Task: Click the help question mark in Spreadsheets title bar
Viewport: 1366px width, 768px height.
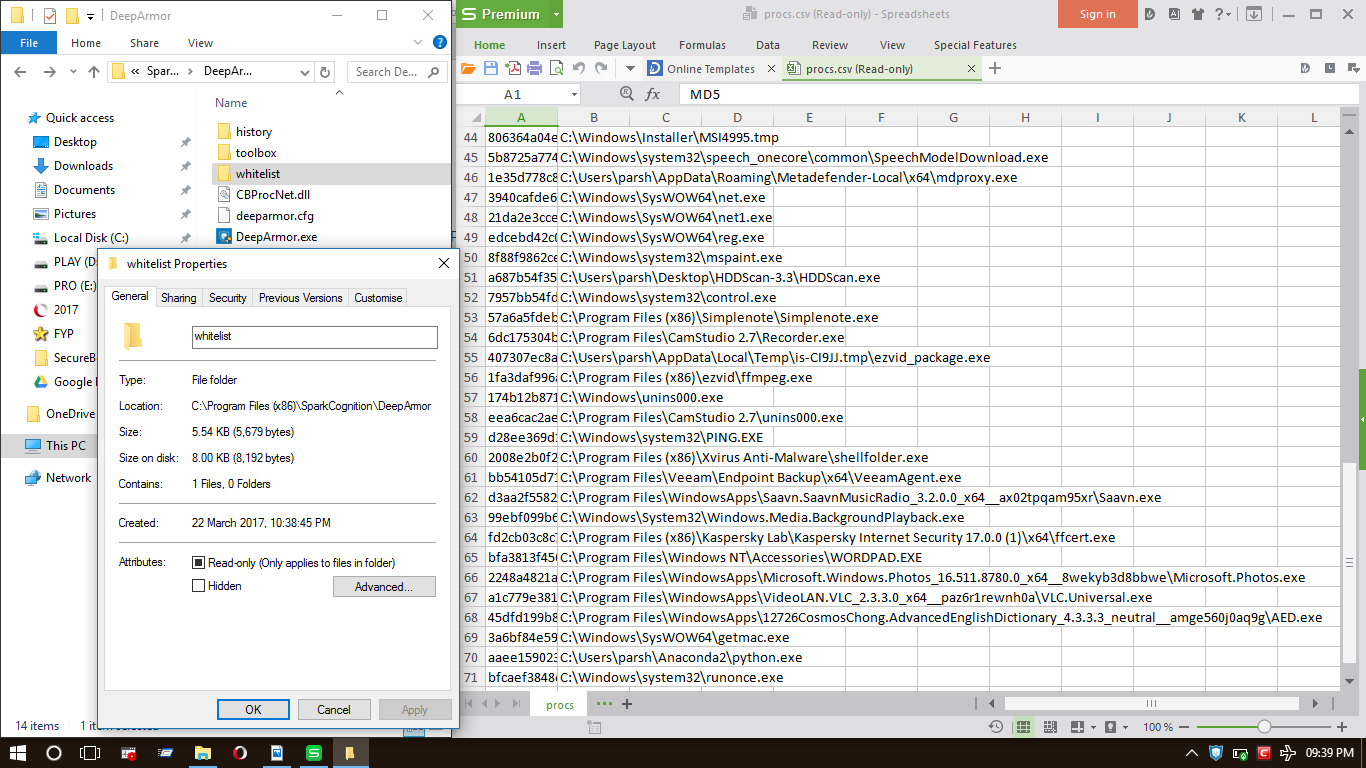Action: [x=1220, y=14]
